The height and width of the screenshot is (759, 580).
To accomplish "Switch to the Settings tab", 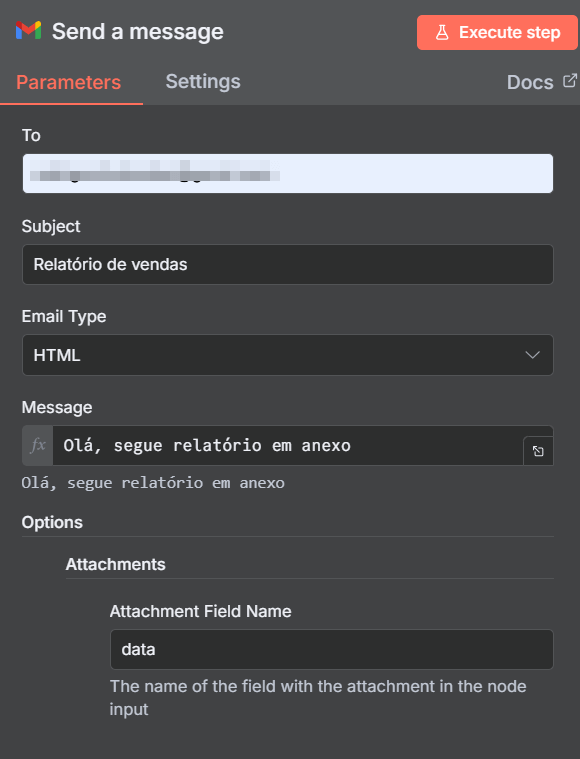I will pyautogui.click(x=203, y=81).
